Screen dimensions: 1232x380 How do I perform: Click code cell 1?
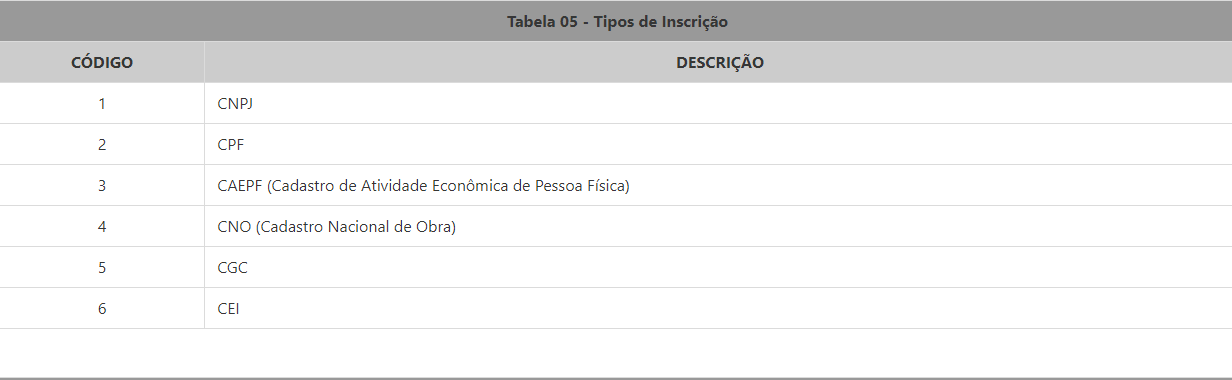click(x=102, y=103)
